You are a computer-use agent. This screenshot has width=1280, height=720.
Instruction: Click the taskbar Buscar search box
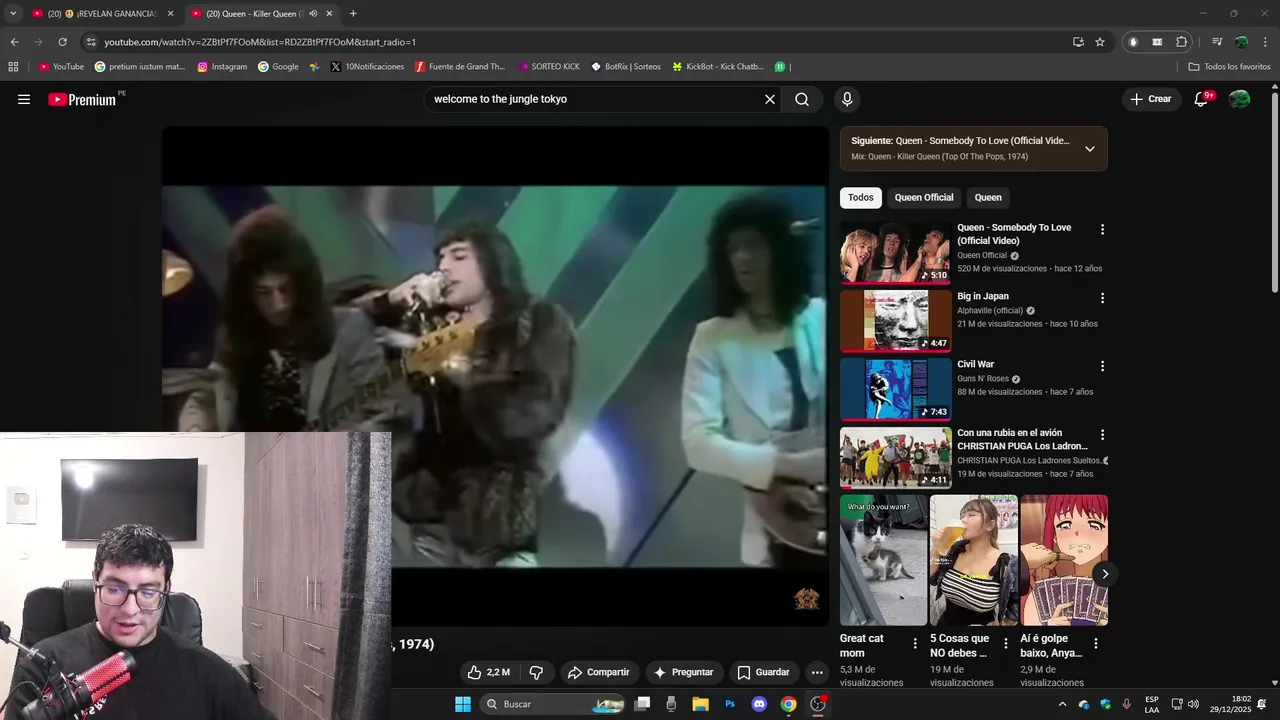tap(552, 704)
